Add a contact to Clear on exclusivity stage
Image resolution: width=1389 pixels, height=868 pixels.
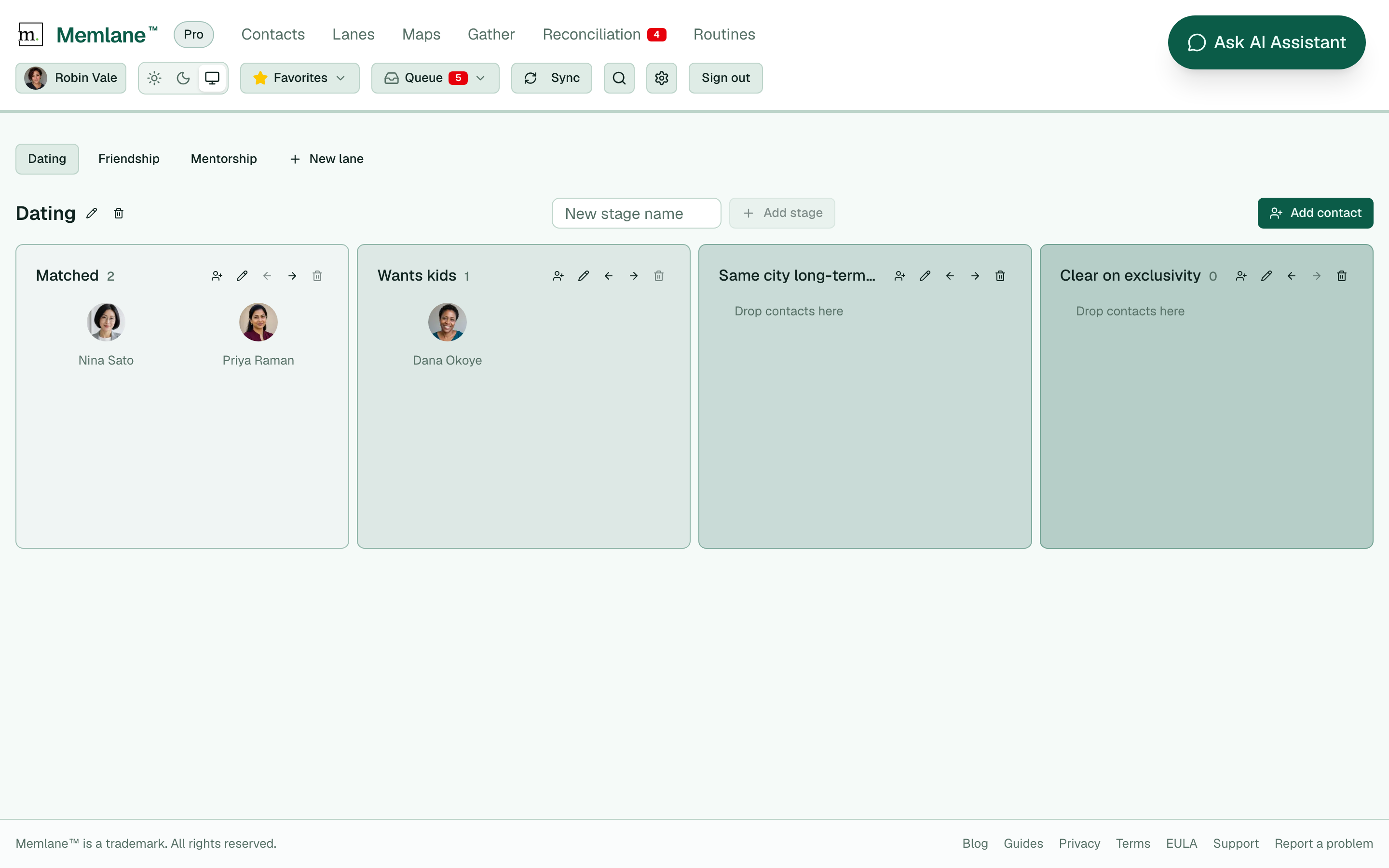tap(1241, 276)
